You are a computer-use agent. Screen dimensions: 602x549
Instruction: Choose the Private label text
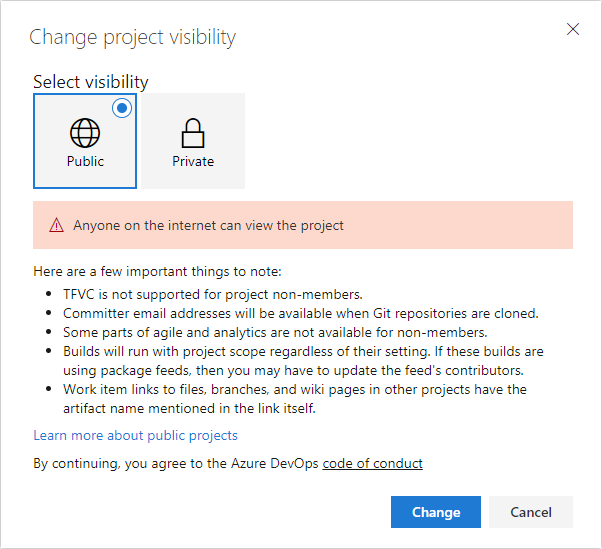click(192, 161)
